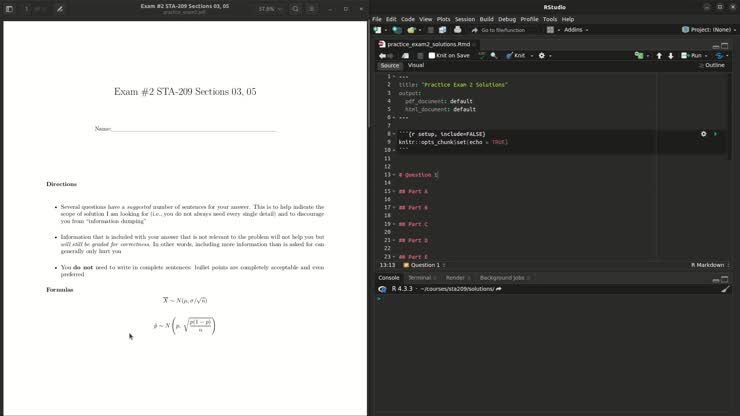Open the Profile menu
Screen dimensions: 740x416
click(529, 19)
